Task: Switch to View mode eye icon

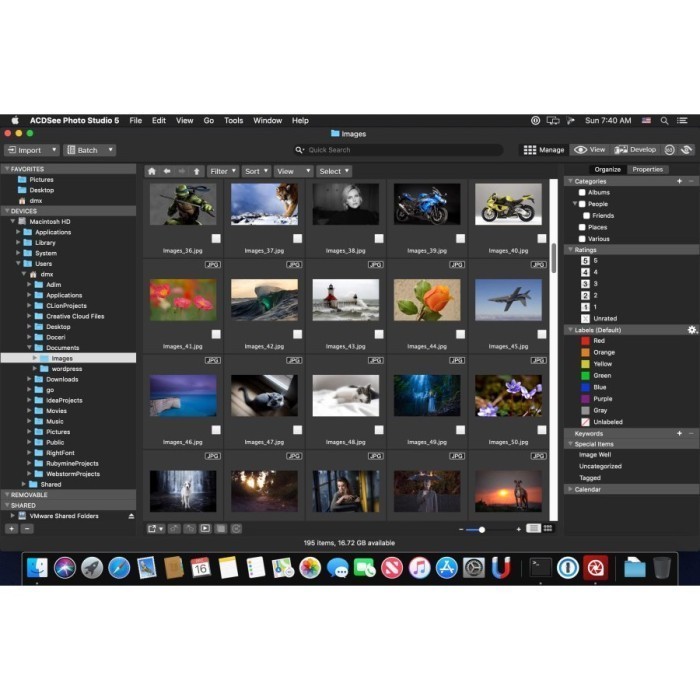Action: pyautogui.click(x=580, y=150)
